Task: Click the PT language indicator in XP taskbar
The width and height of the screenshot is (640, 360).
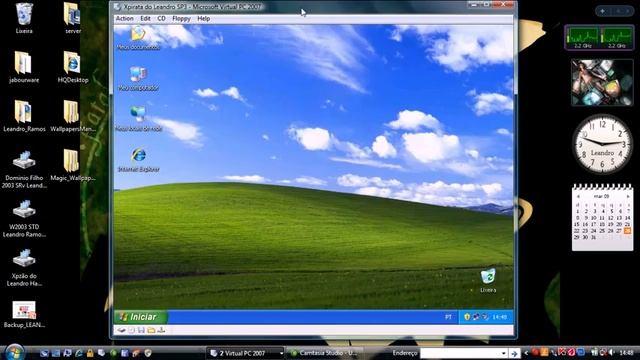Action: [x=448, y=317]
